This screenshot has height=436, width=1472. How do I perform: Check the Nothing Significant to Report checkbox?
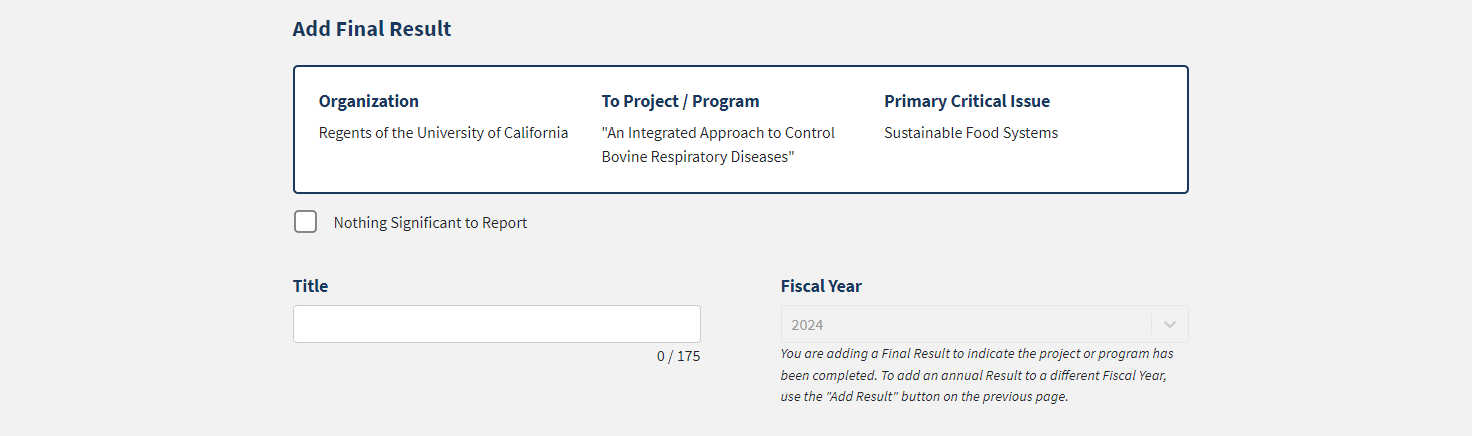(x=305, y=222)
